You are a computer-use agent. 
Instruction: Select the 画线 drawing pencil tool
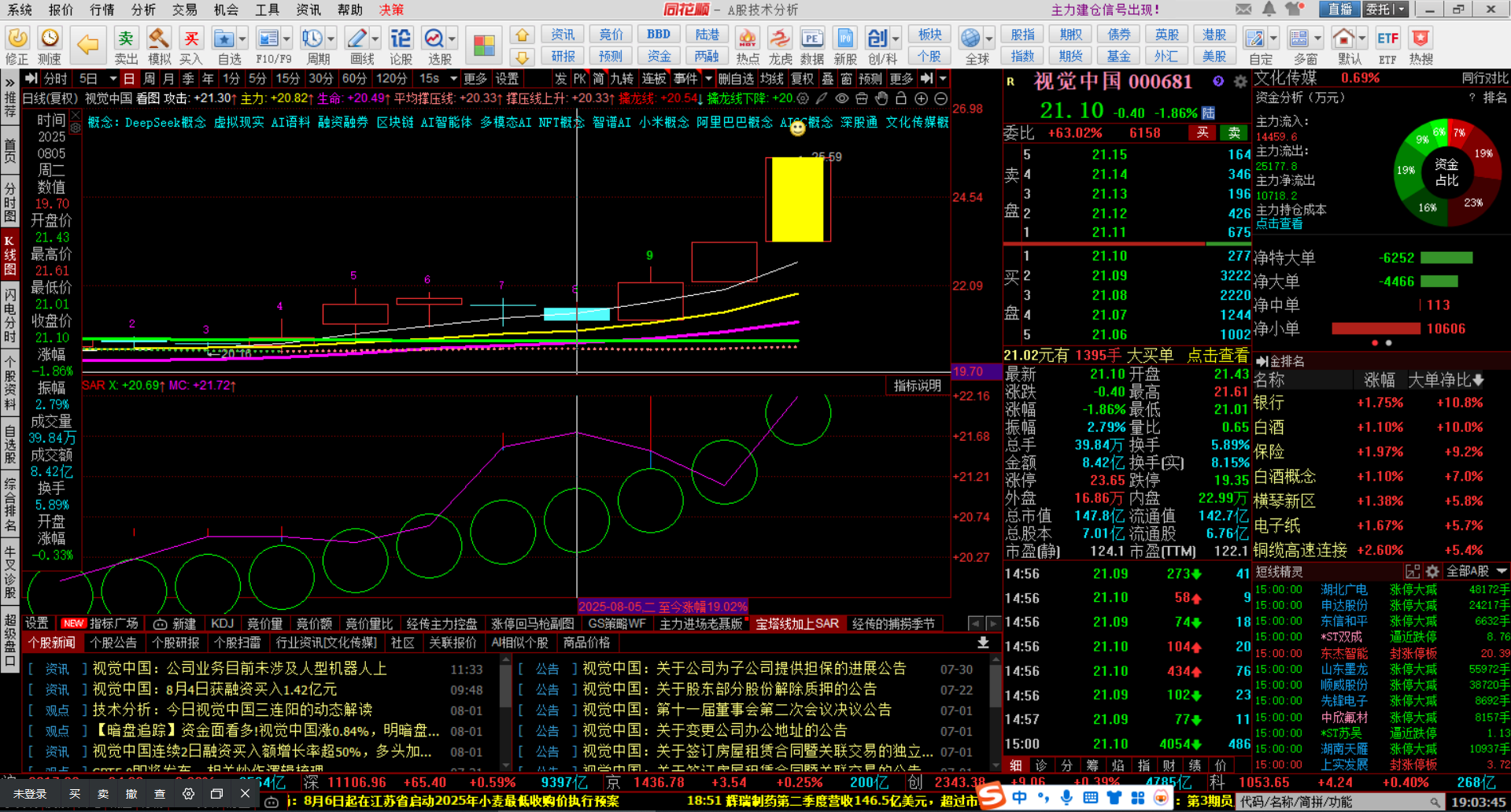tap(357, 39)
